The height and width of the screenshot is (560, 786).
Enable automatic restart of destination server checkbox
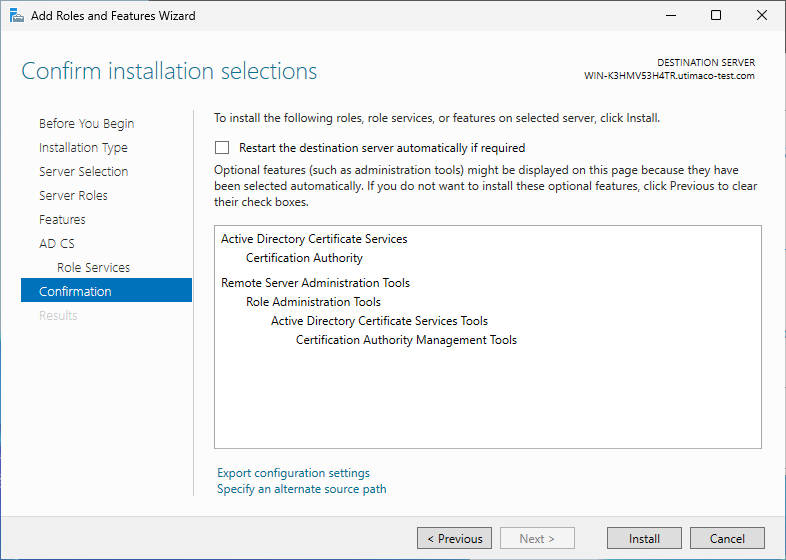(x=222, y=147)
